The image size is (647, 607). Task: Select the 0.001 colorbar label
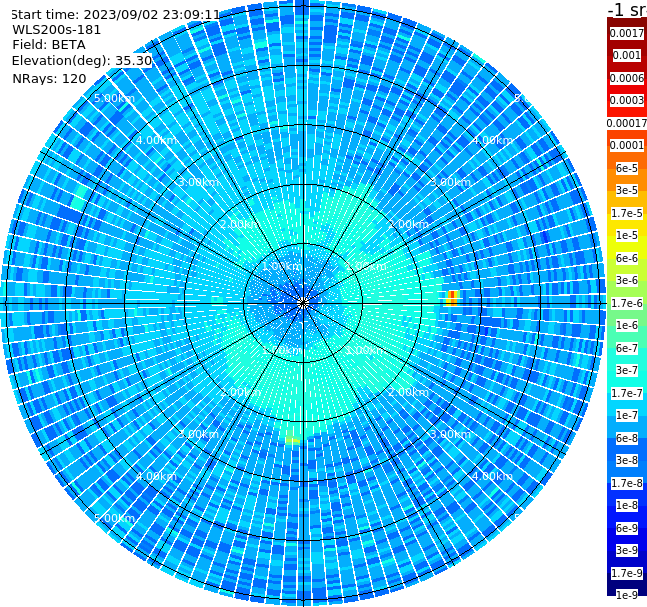[627, 55]
